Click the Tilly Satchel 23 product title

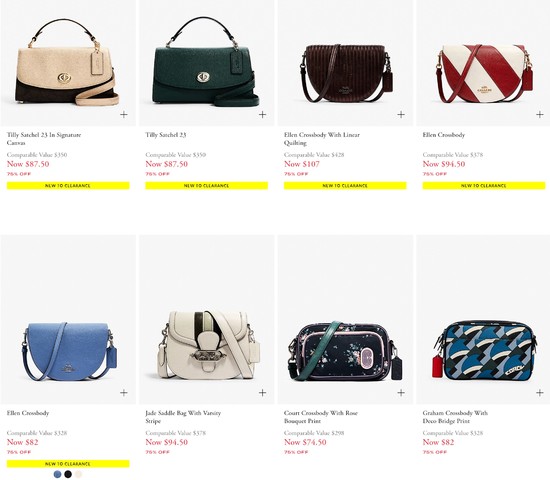[x=166, y=135]
